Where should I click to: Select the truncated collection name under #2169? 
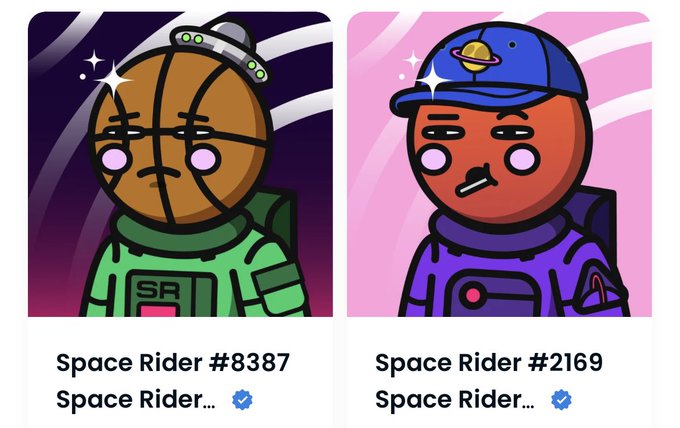(x=454, y=399)
